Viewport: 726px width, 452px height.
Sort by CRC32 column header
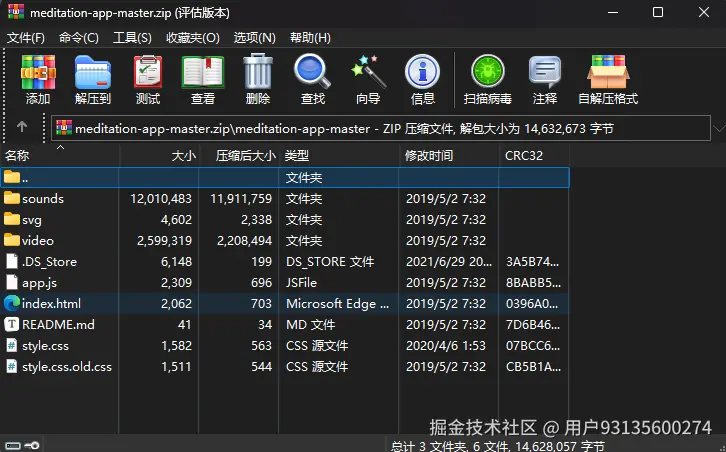[534, 155]
